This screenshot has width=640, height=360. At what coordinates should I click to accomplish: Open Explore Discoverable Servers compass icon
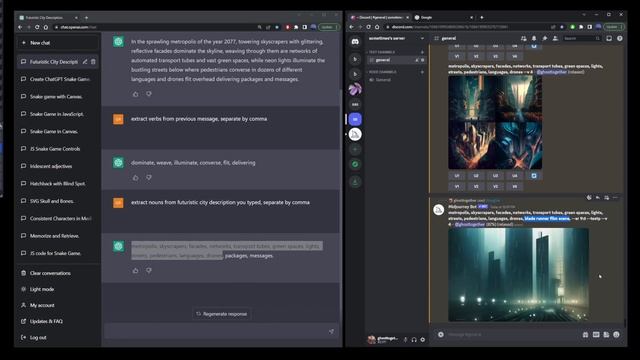[x=355, y=164]
